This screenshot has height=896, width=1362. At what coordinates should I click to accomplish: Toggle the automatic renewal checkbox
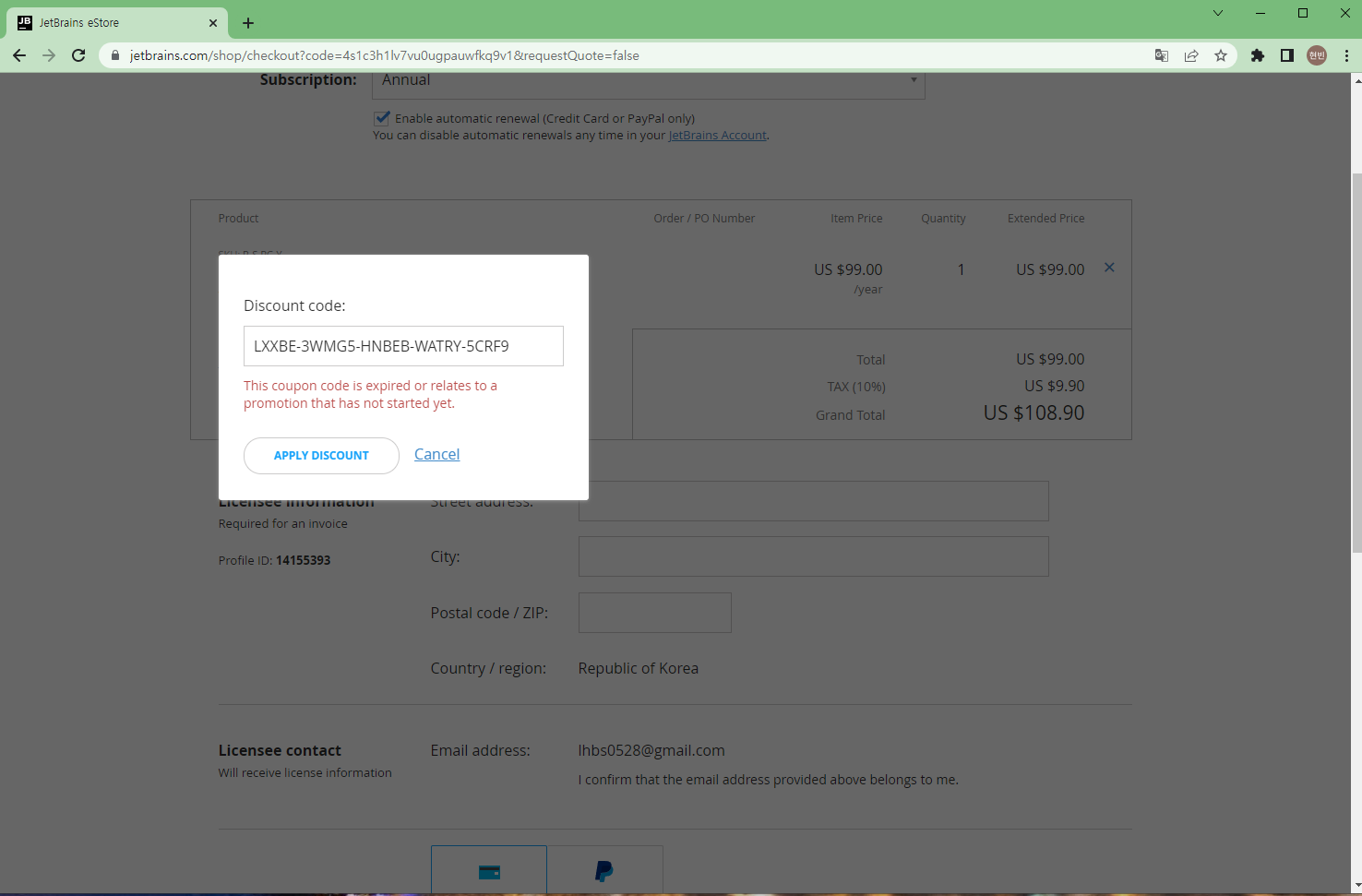(x=382, y=118)
